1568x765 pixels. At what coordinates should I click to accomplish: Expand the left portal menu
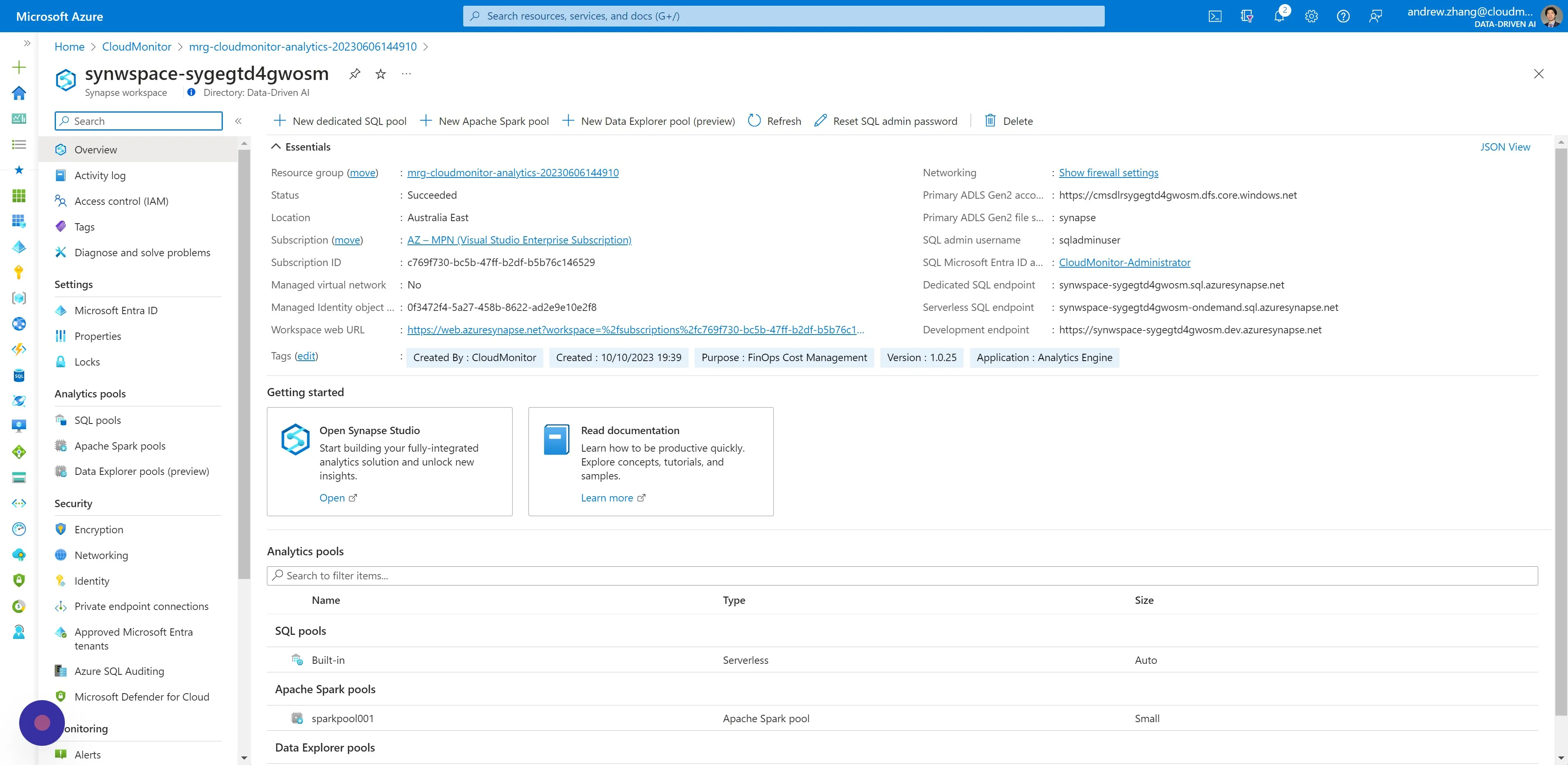pos(27,43)
